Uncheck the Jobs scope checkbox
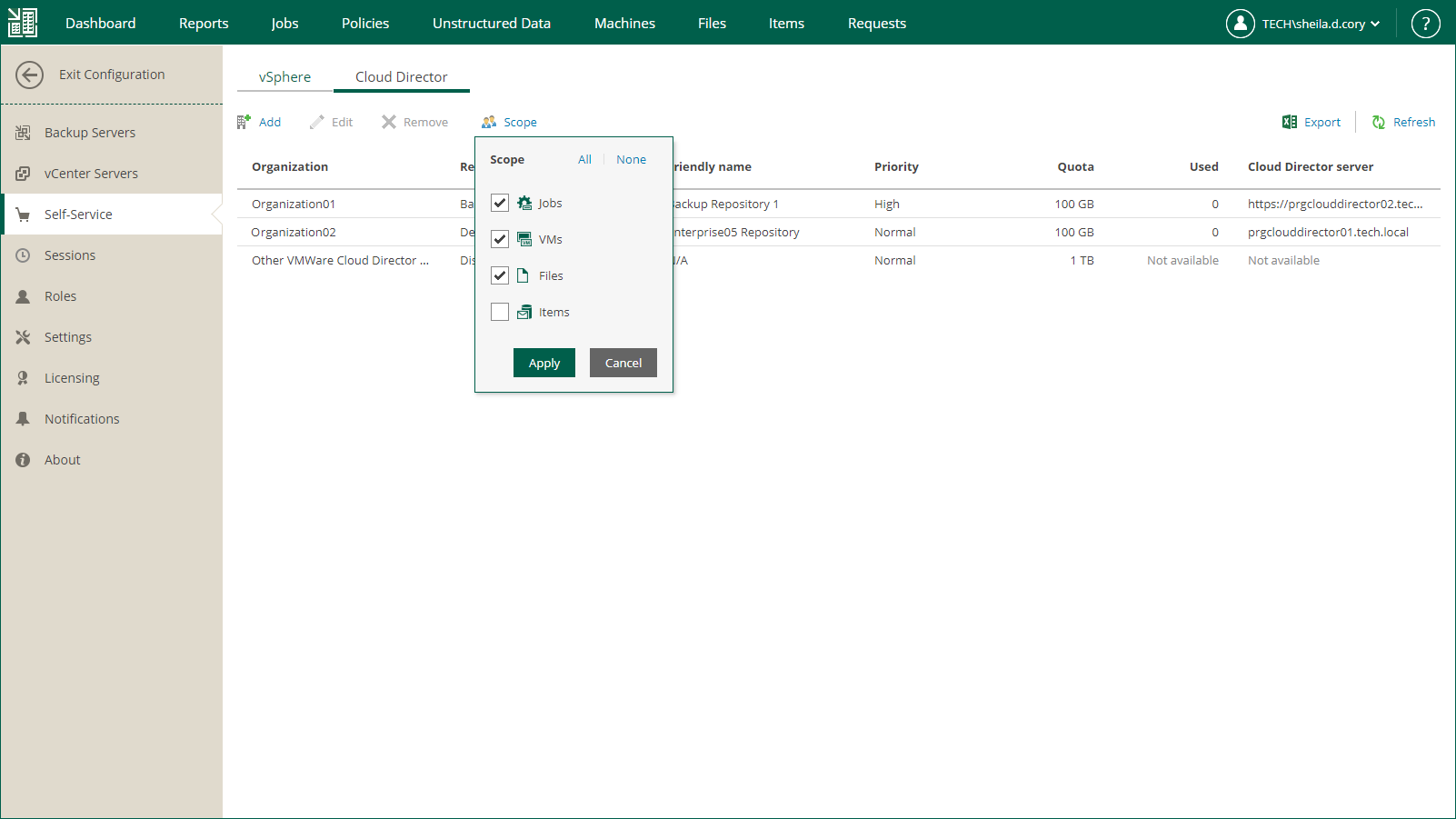 click(500, 203)
